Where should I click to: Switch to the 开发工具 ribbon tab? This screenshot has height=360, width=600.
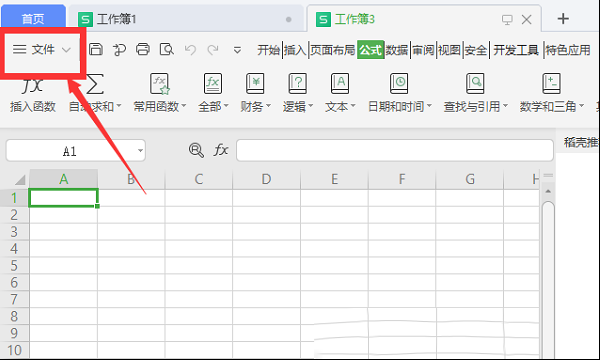515,50
